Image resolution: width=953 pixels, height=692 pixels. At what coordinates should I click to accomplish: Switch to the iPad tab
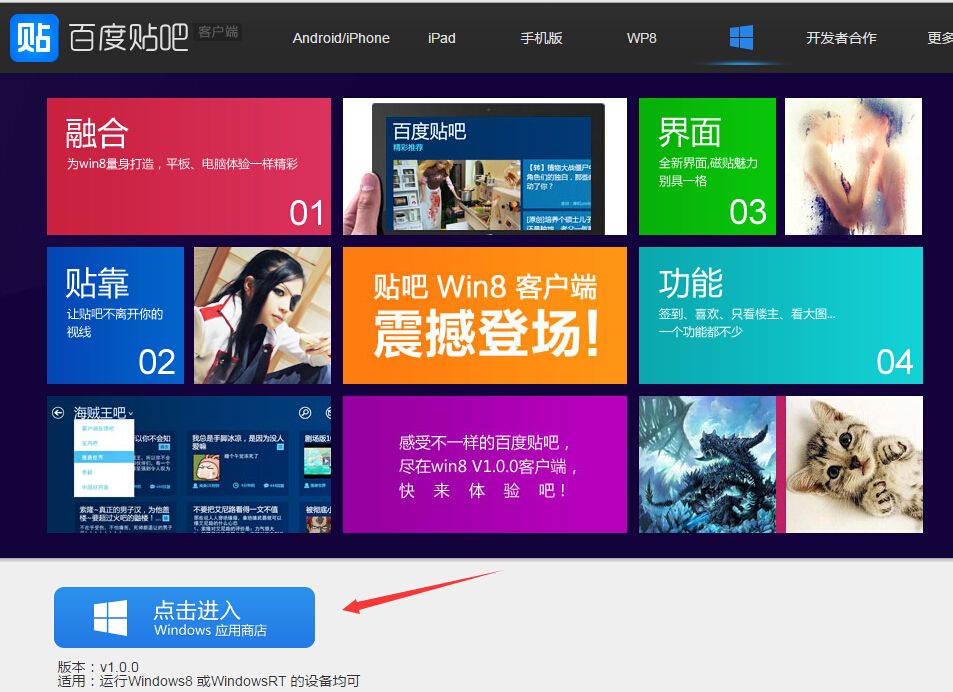pos(441,38)
